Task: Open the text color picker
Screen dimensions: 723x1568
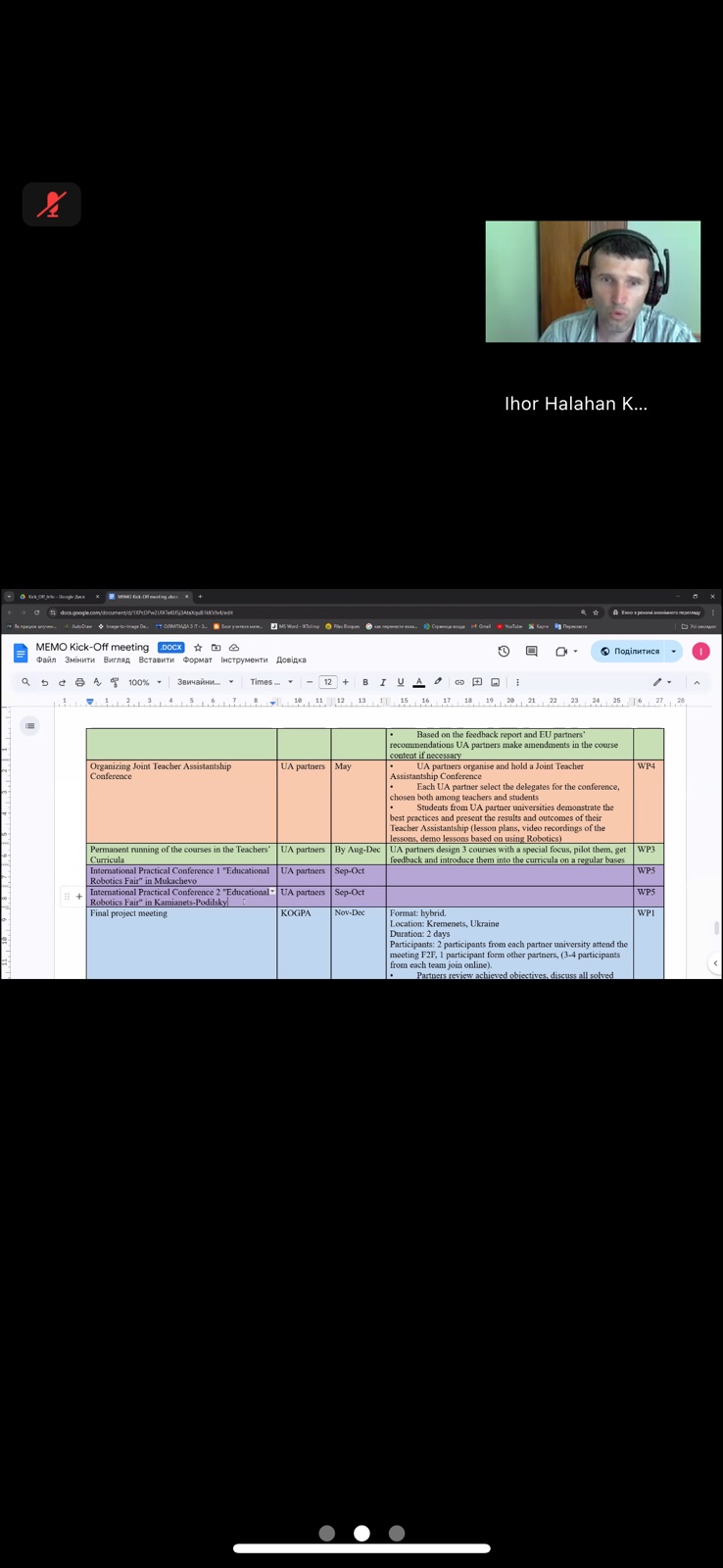Action: coord(418,682)
